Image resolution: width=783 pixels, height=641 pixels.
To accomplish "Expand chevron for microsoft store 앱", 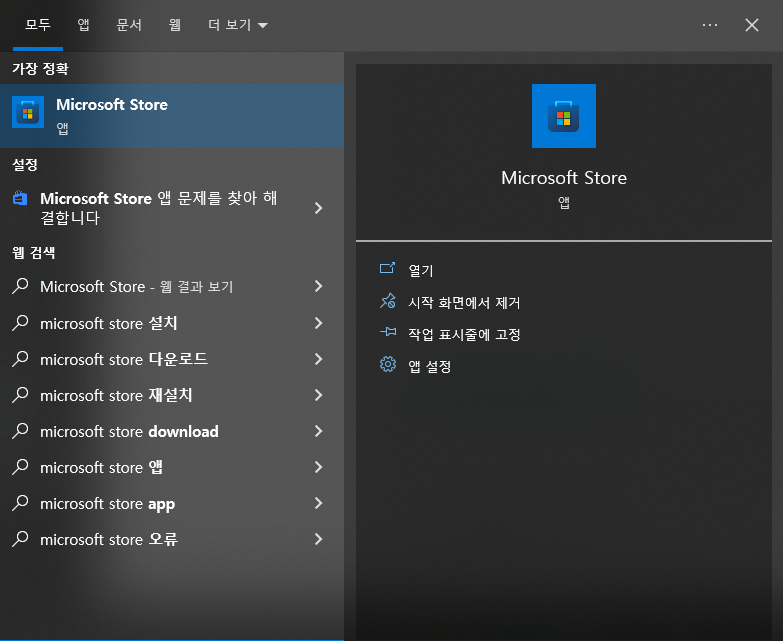I will [x=319, y=467].
